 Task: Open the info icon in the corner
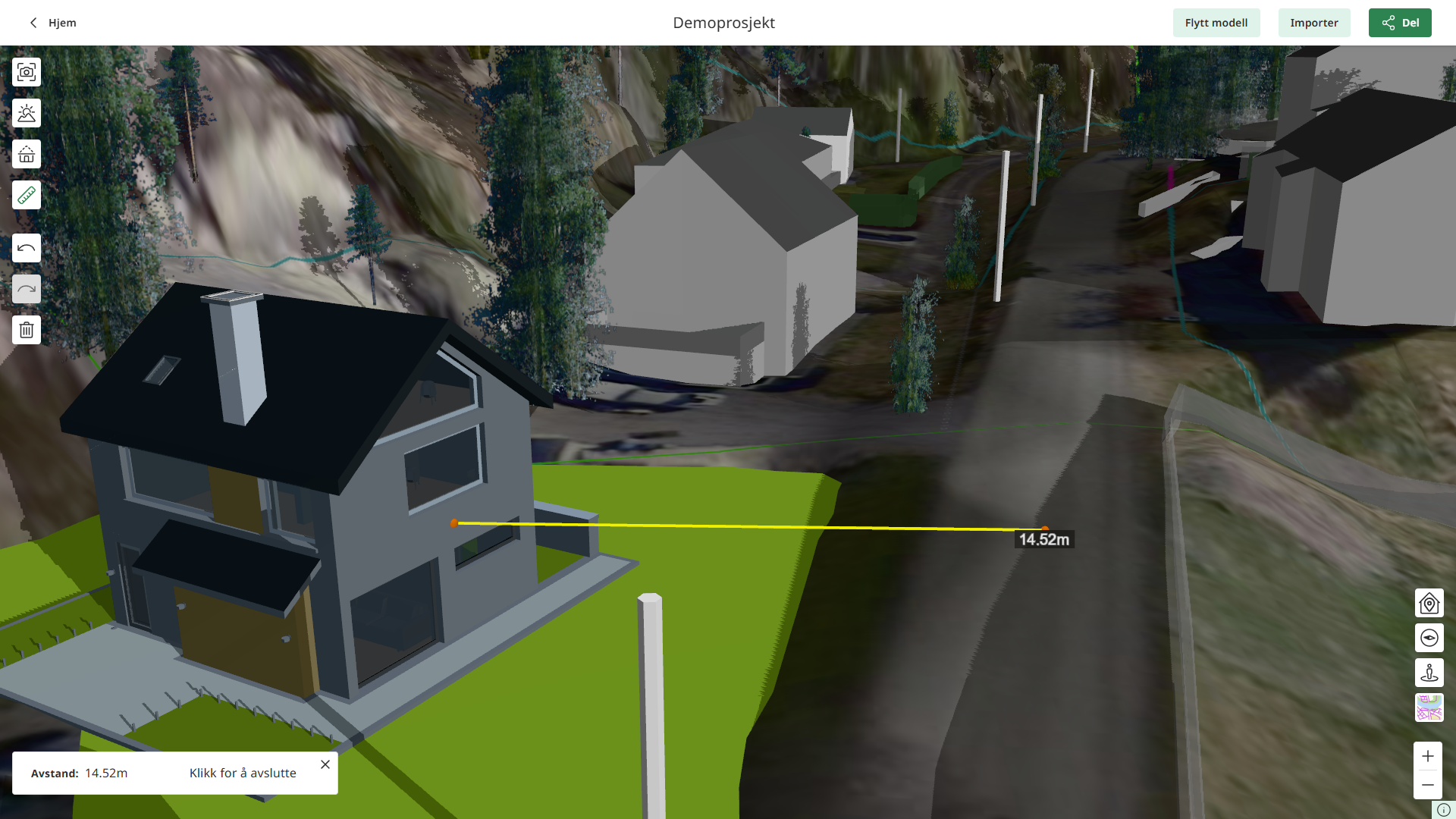pos(1444,809)
